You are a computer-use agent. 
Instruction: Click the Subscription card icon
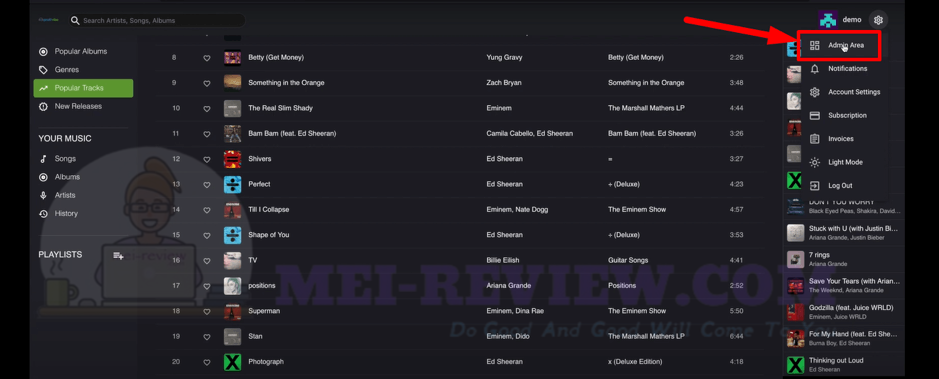[x=814, y=116]
